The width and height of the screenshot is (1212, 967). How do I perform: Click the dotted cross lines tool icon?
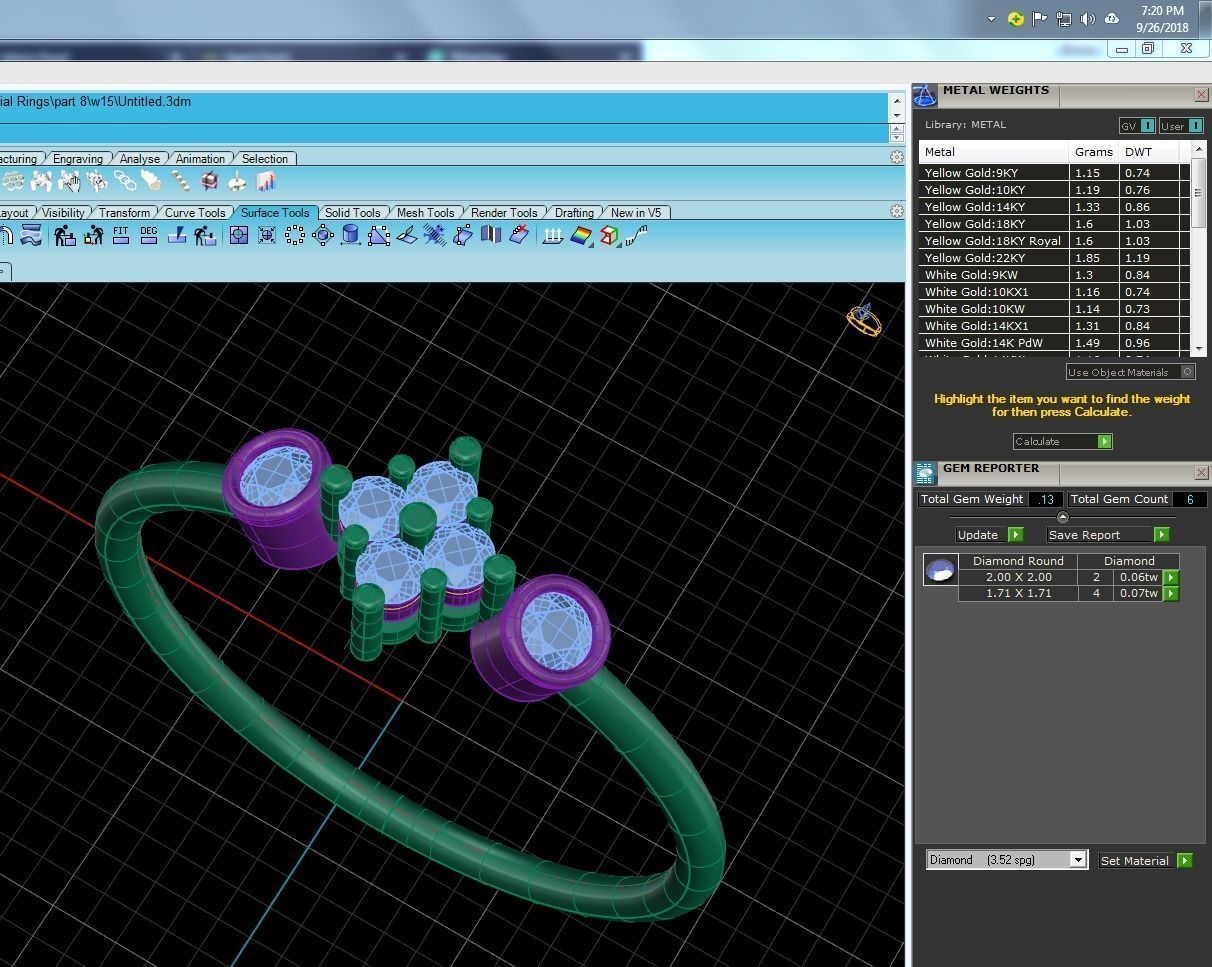click(x=435, y=235)
